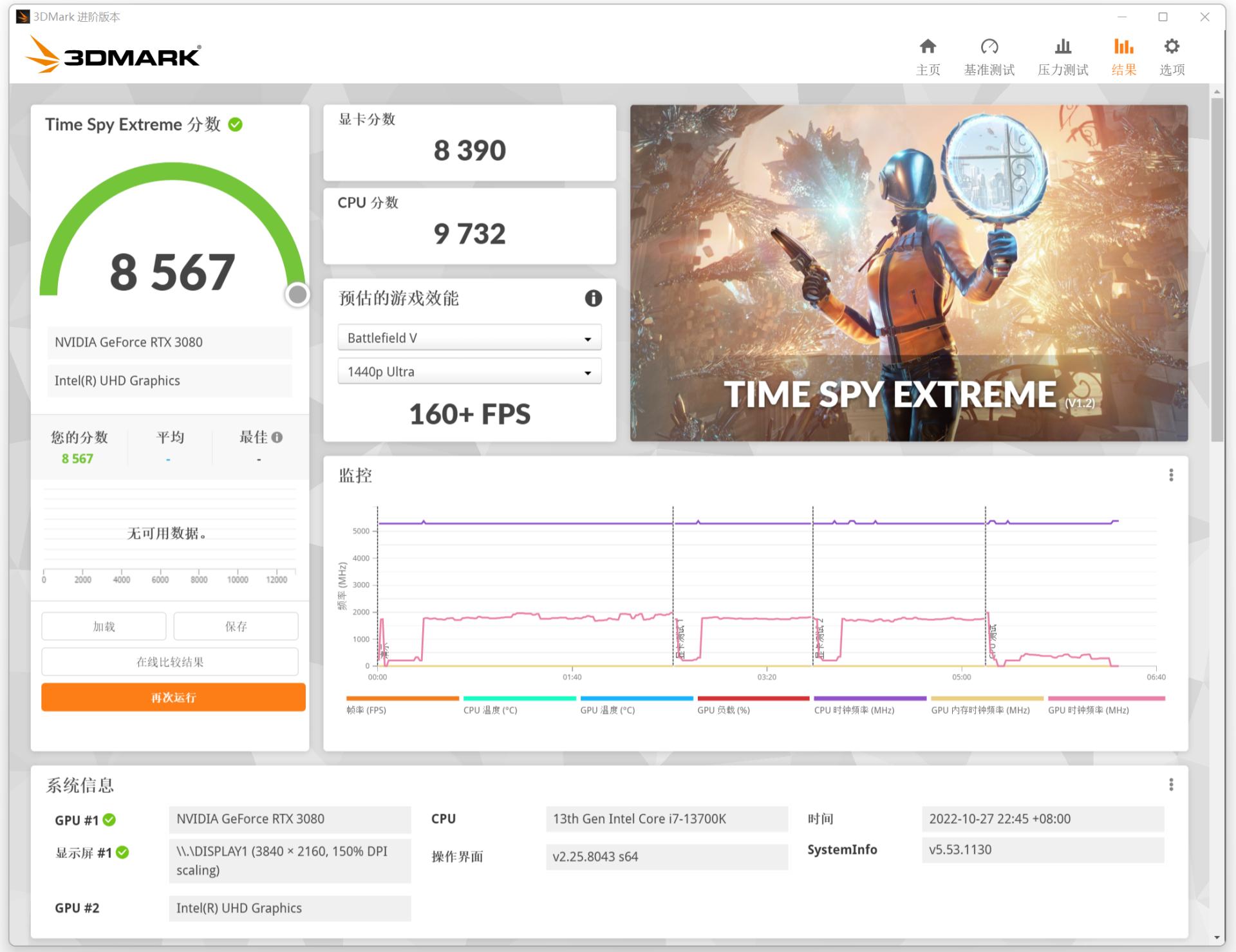Select the Results (结果) tab
The image size is (1236, 952).
click(x=1123, y=57)
